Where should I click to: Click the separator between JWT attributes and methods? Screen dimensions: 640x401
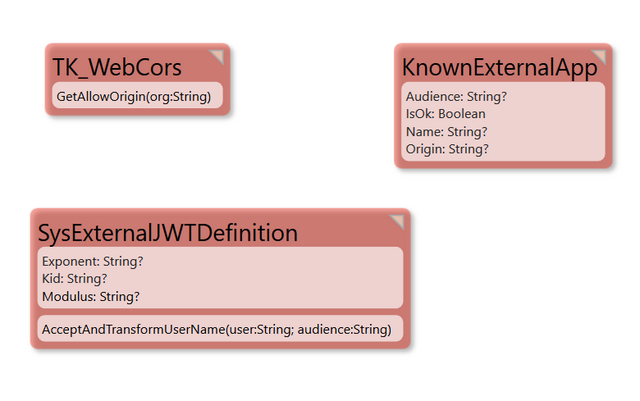(220, 312)
